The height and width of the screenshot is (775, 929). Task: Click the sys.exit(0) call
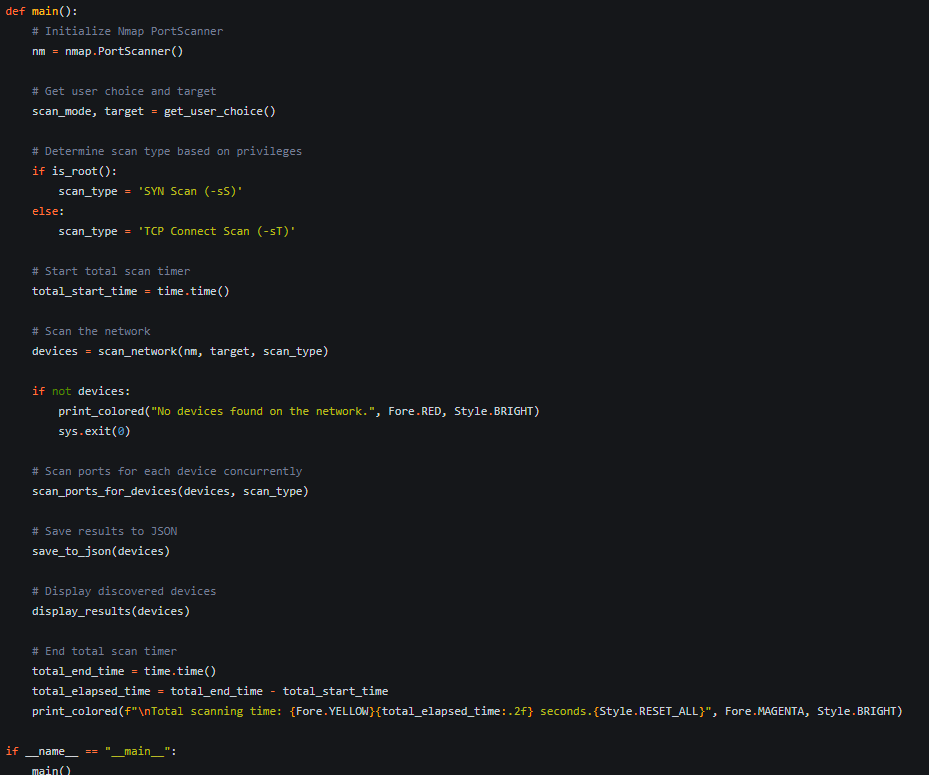pyautogui.click(x=94, y=431)
